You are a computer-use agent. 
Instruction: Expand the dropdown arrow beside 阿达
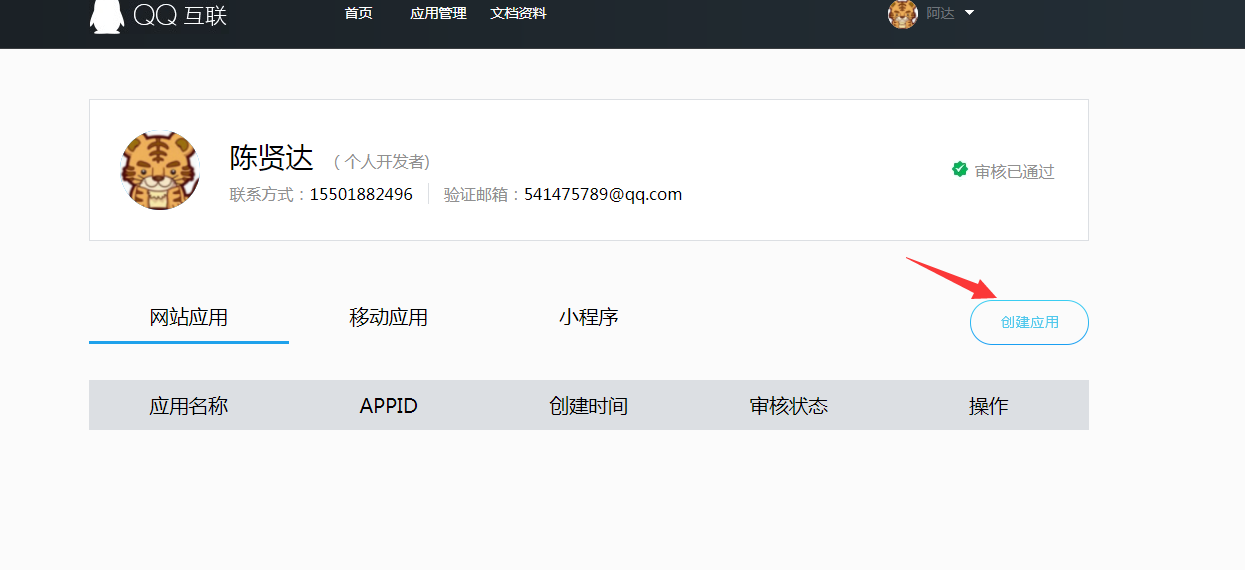969,13
